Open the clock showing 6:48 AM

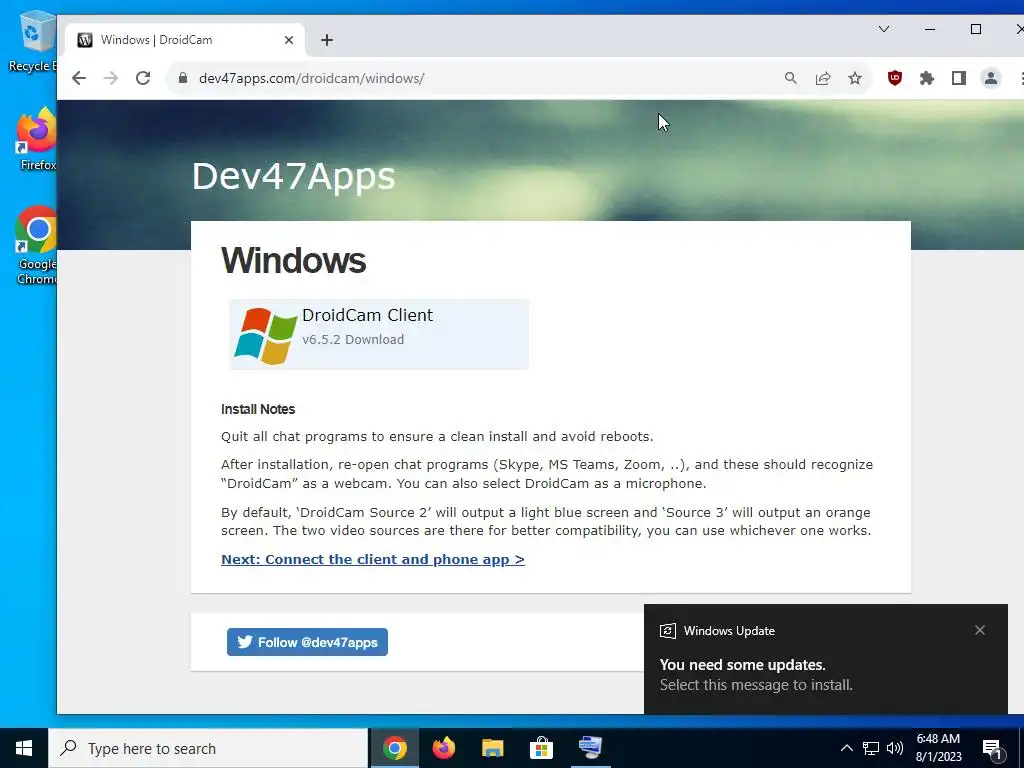[x=938, y=748]
